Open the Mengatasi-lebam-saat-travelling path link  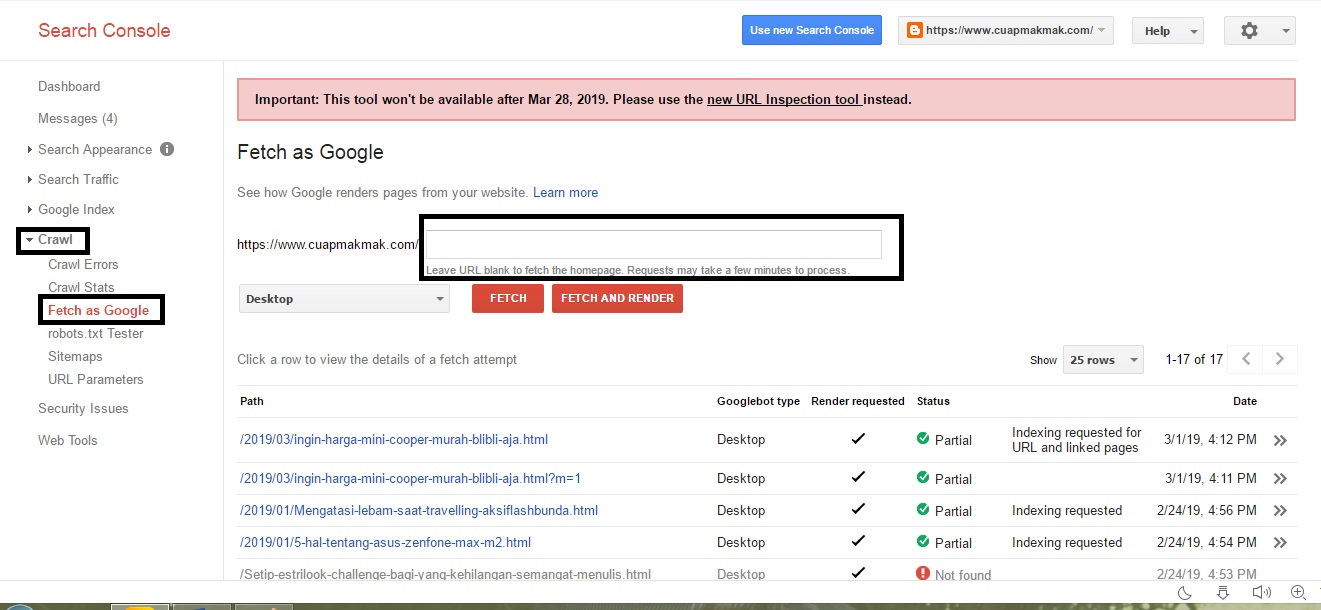coord(419,510)
